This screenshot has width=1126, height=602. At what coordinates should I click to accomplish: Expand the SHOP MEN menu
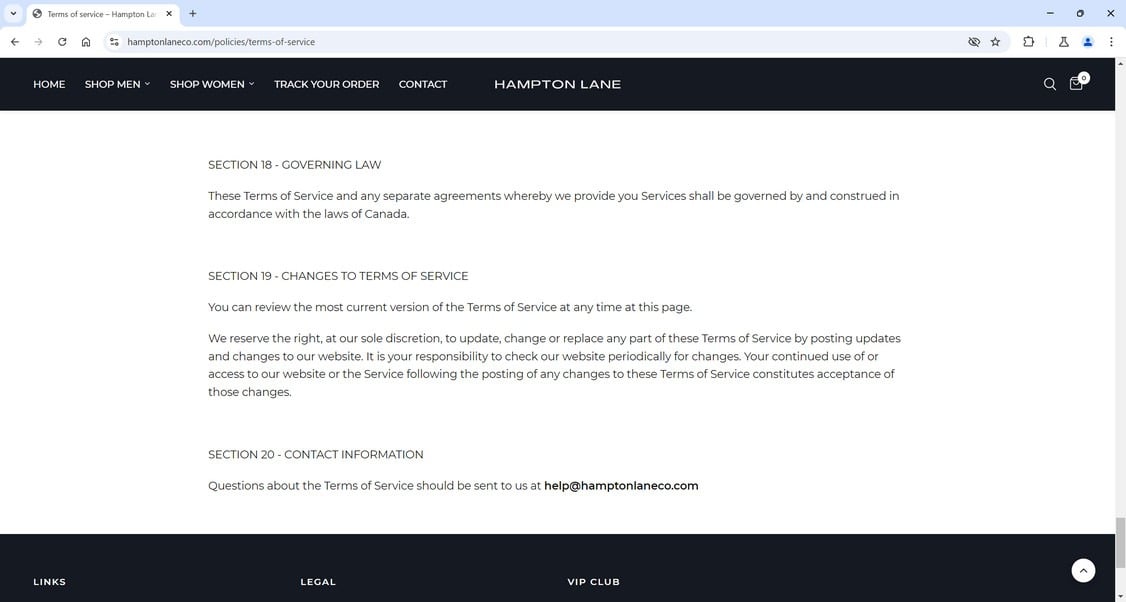117,84
